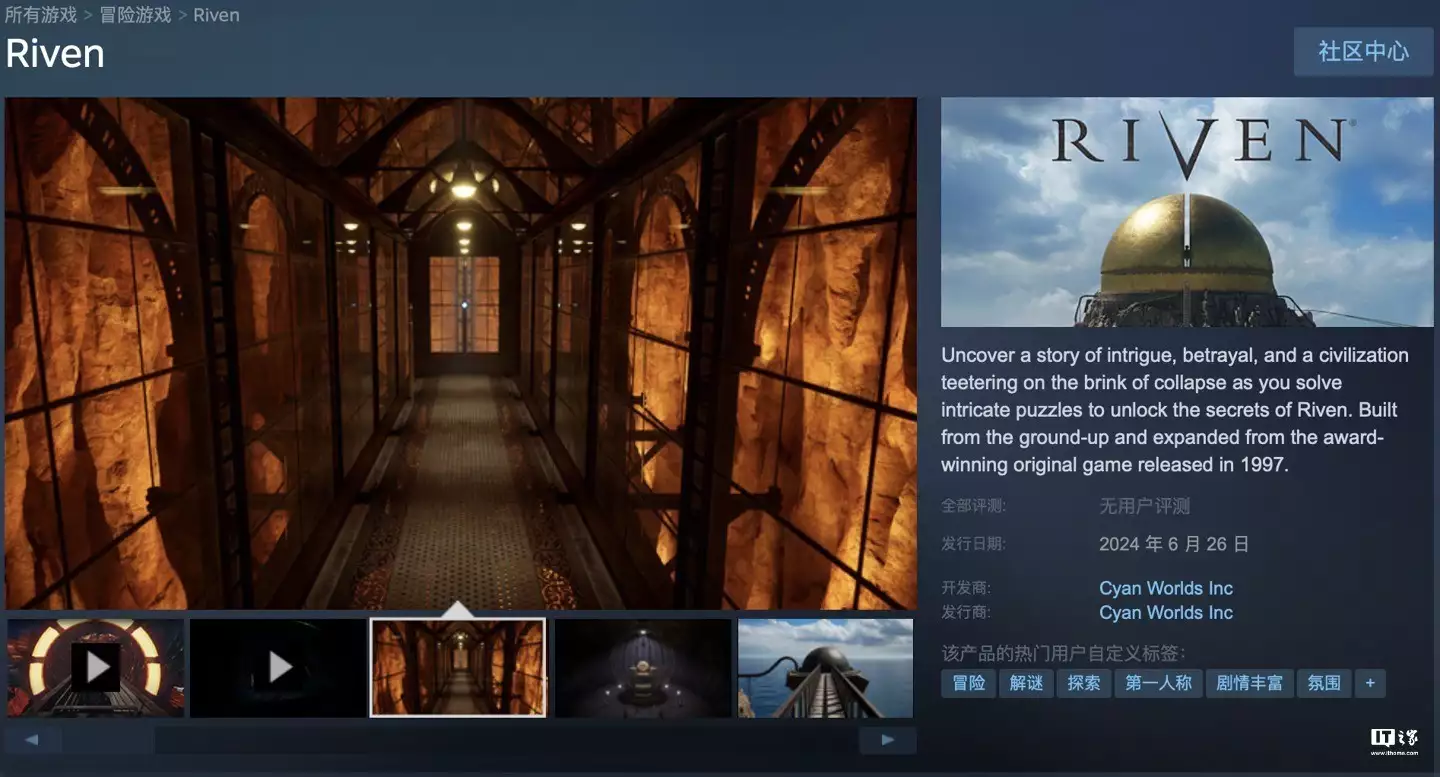
Task: Open developer link Cyan Worlds Inc
Action: tap(1166, 588)
